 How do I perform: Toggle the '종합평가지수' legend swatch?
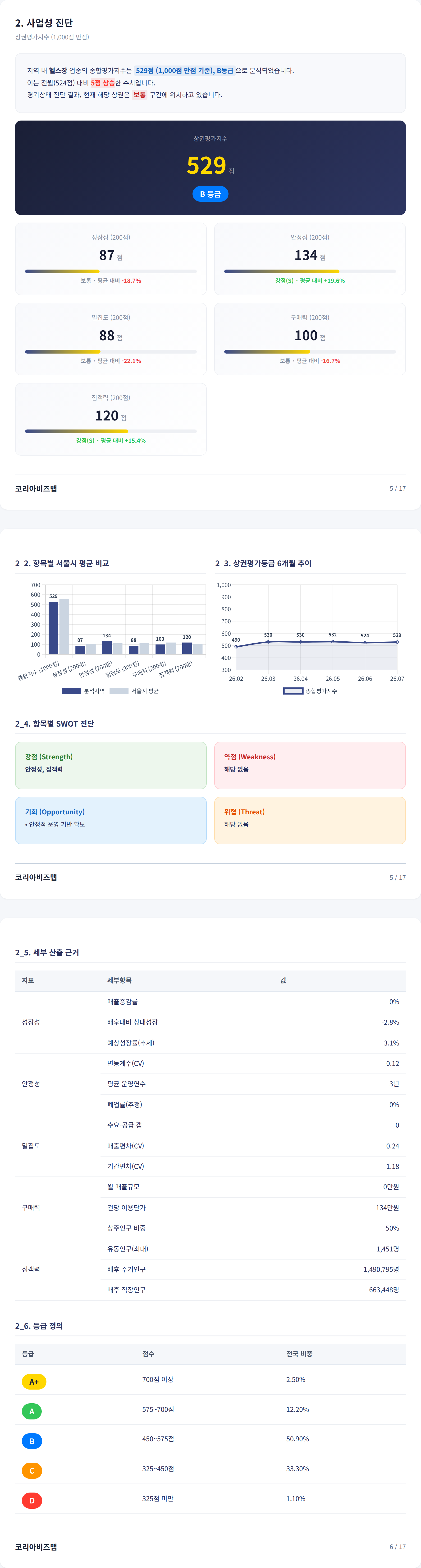pyautogui.click(x=293, y=691)
